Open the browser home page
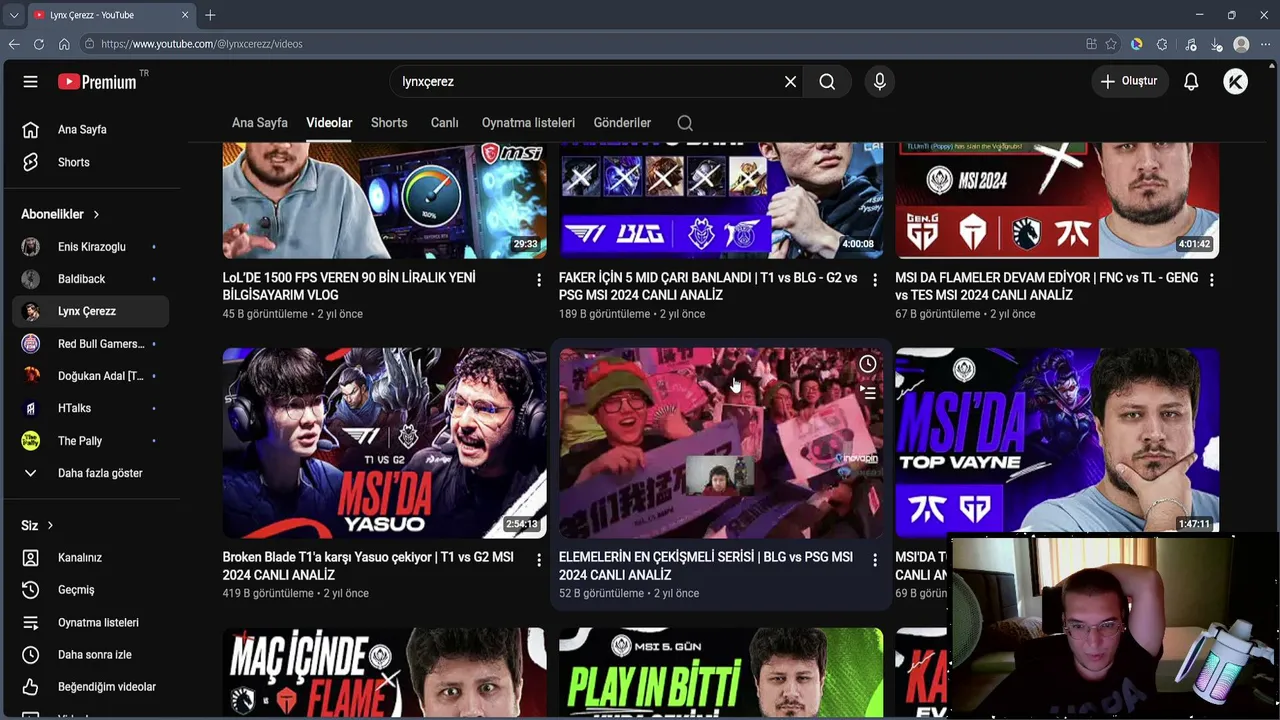This screenshot has height=720, width=1280. point(64,44)
